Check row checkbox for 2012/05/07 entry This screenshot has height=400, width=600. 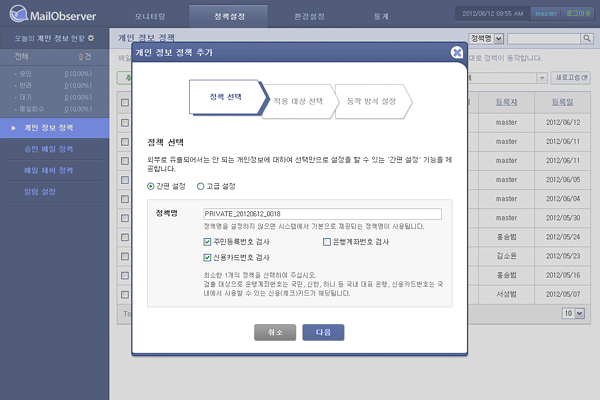[x=125, y=294]
